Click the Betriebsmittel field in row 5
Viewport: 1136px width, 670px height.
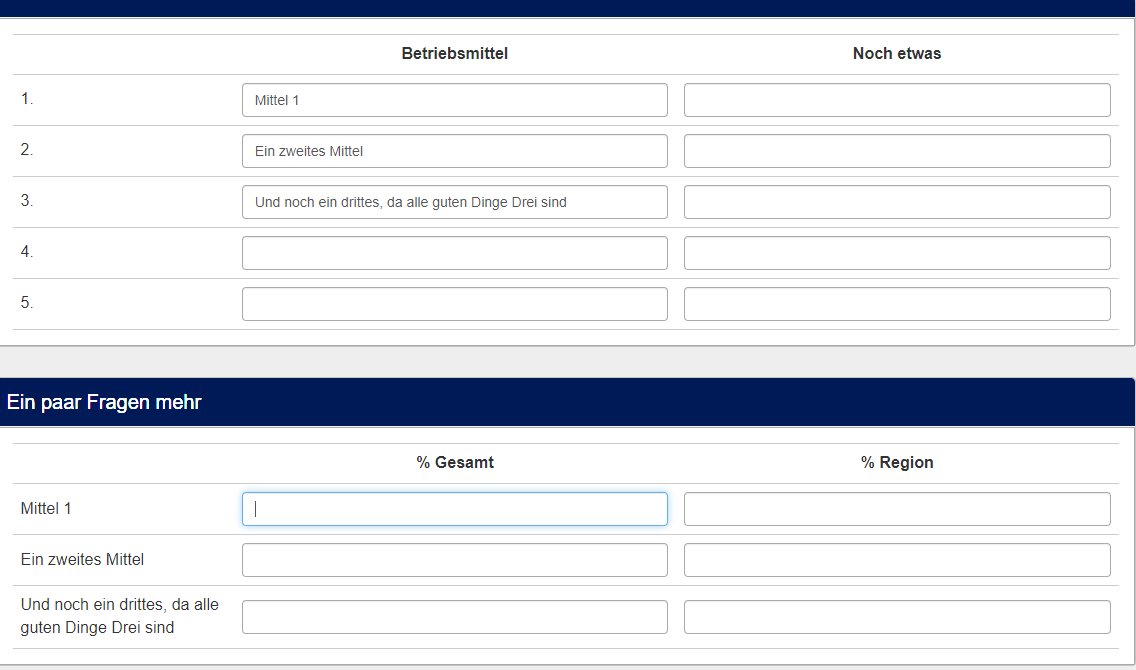point(454,304)
